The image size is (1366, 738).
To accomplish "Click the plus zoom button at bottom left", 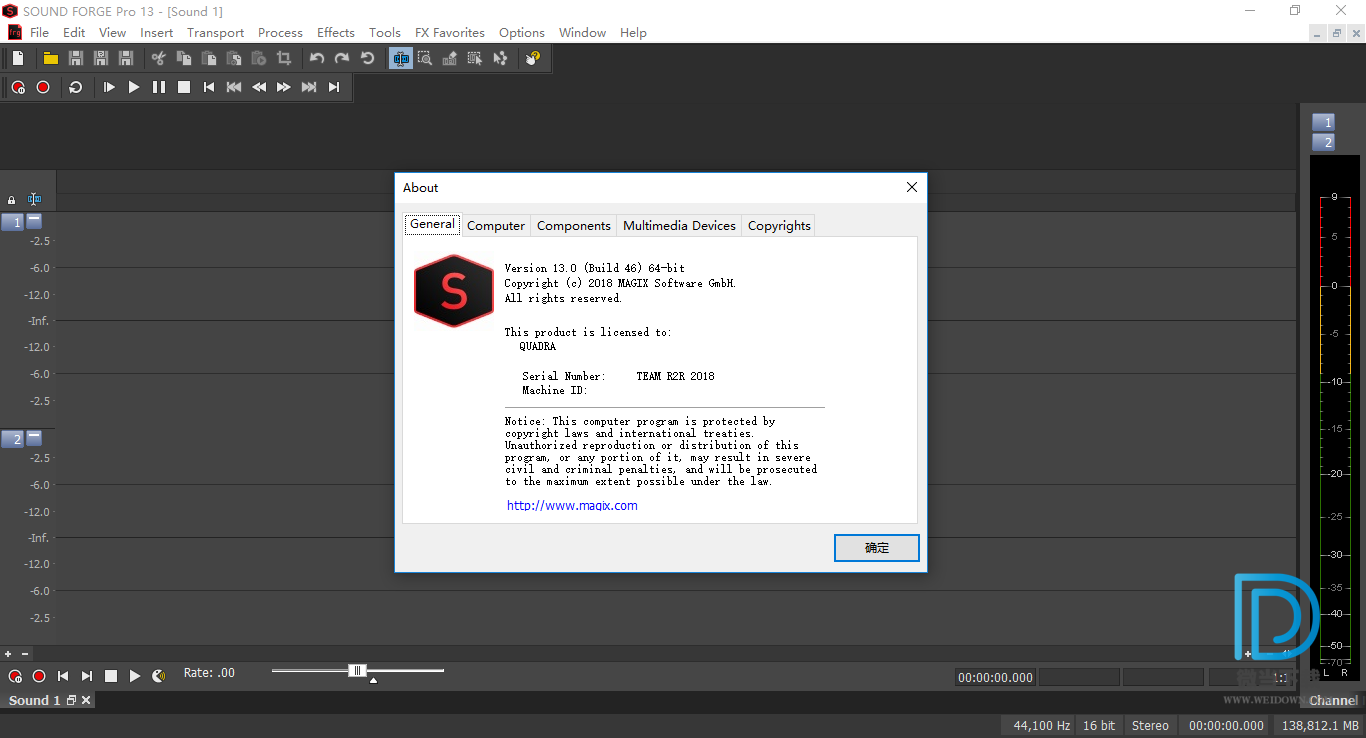I will pyautogui.click(x=8, y=654).
